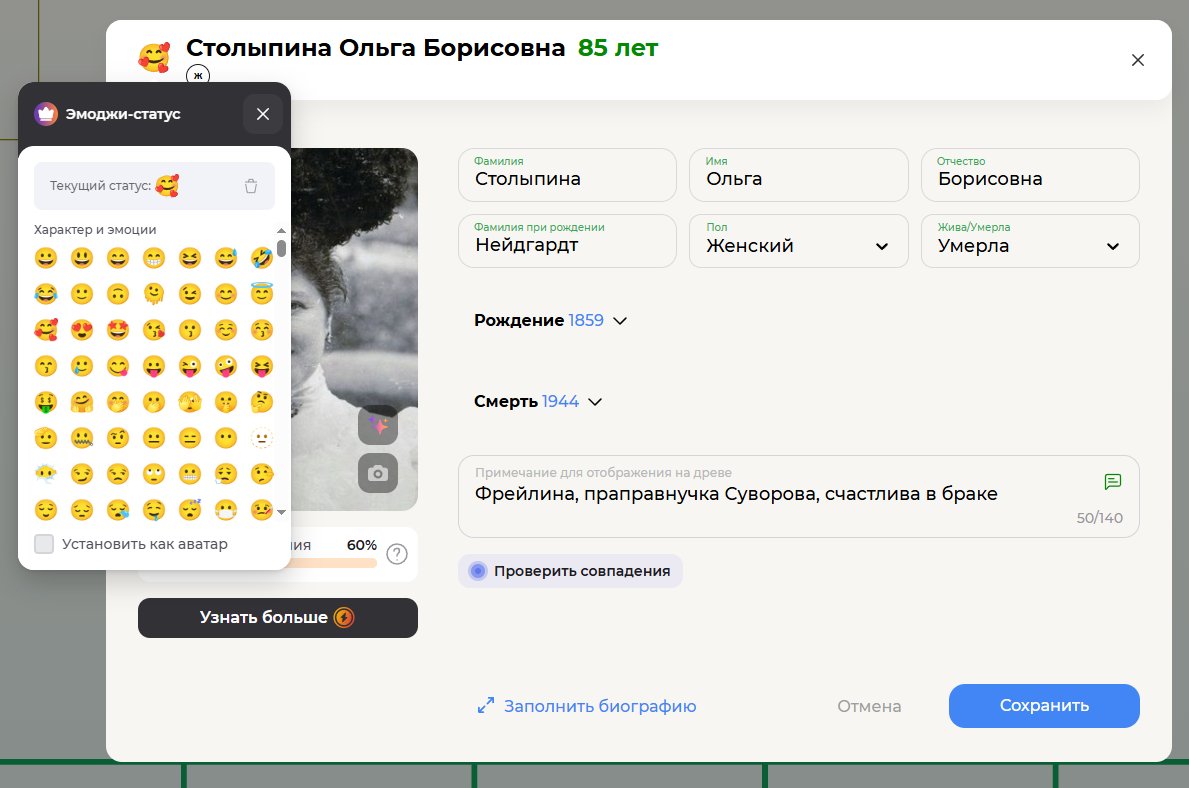Click the crown icon in Эмоджи-статус header
The image size is (1189, 788).
[45, 114]
